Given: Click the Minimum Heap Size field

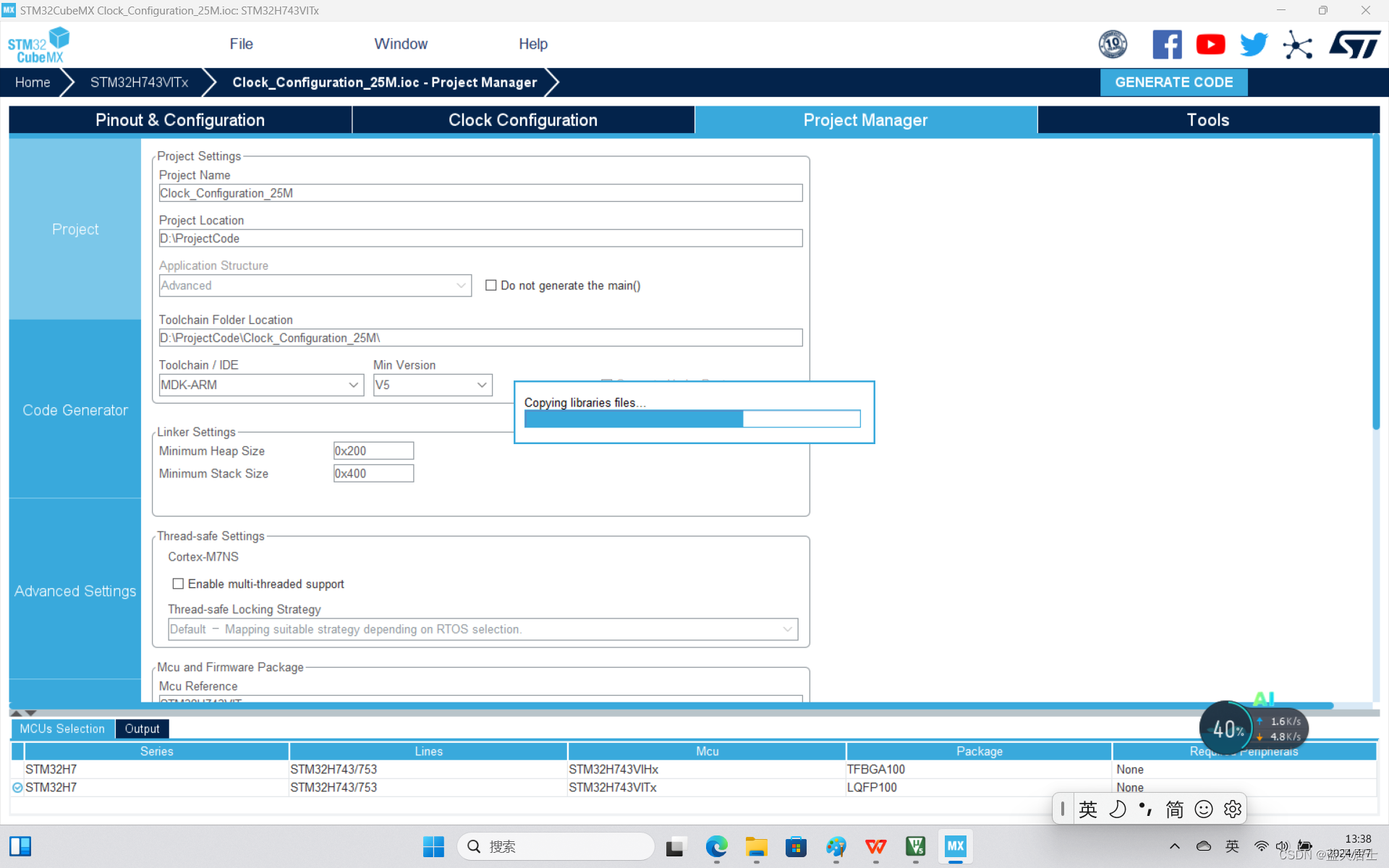Looking at the screenshot, I should click(373, 451).
